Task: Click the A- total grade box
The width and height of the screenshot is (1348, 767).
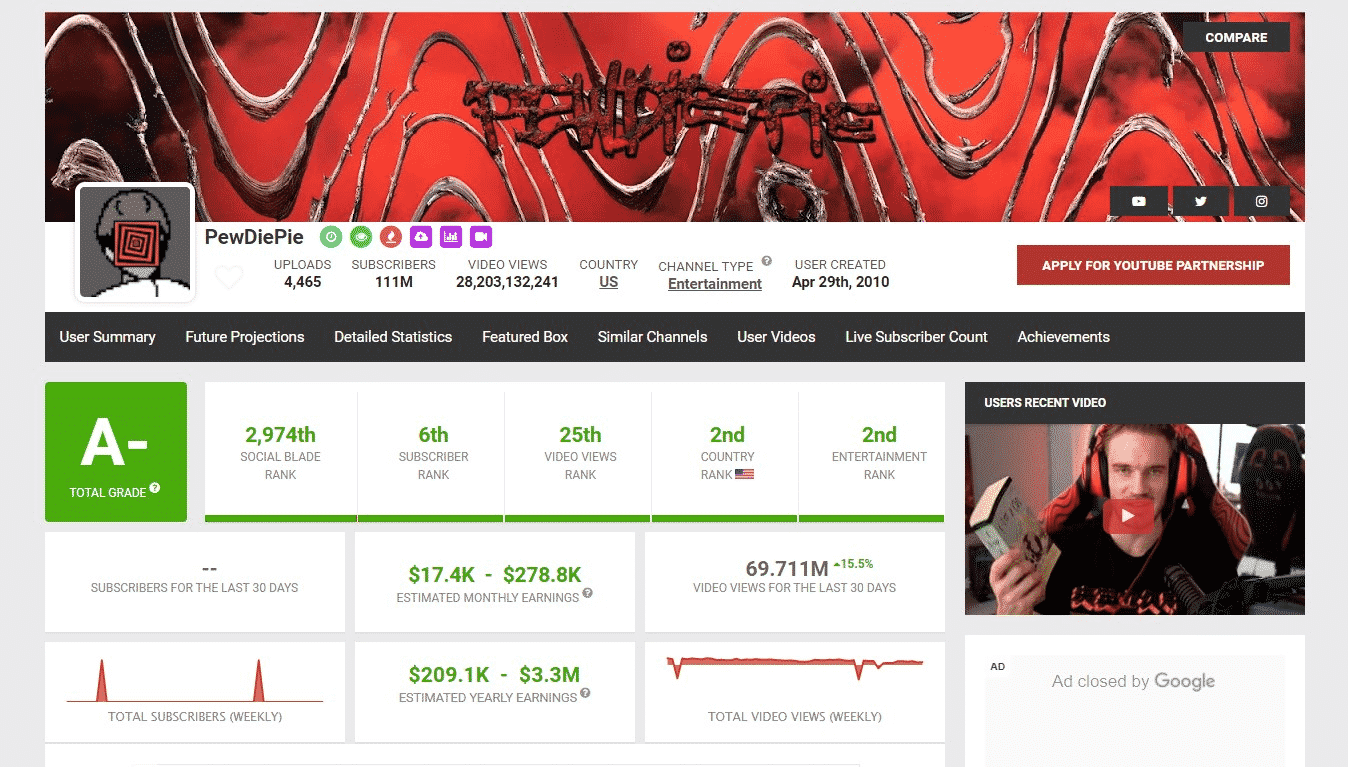Action: (116, 452)
